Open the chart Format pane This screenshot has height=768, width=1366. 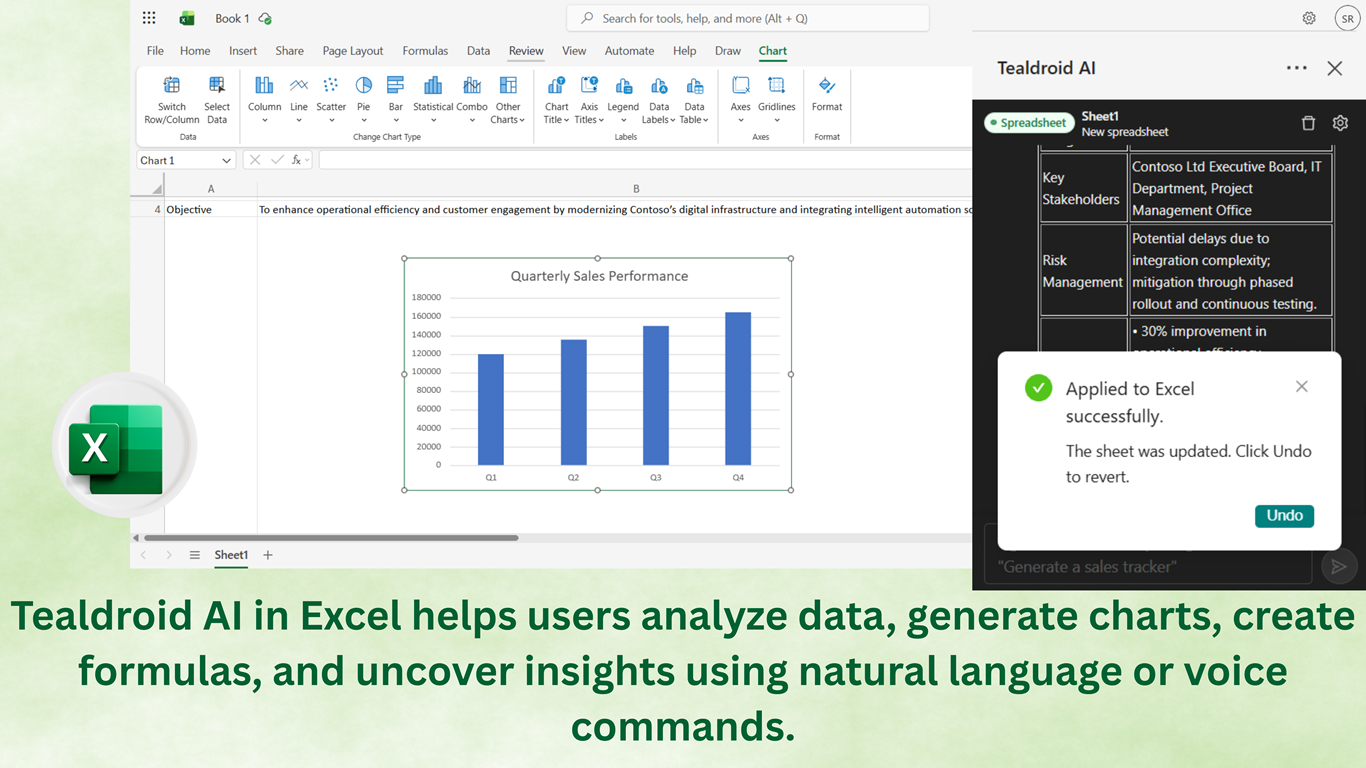pyautogui.click(x=827, y=93)
